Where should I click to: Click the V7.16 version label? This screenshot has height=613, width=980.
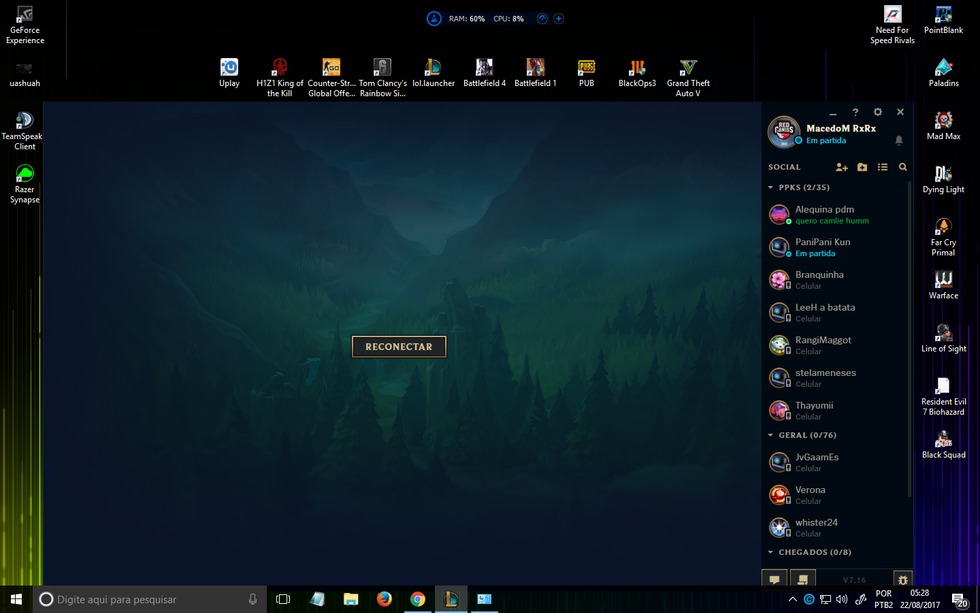point(854,580)
